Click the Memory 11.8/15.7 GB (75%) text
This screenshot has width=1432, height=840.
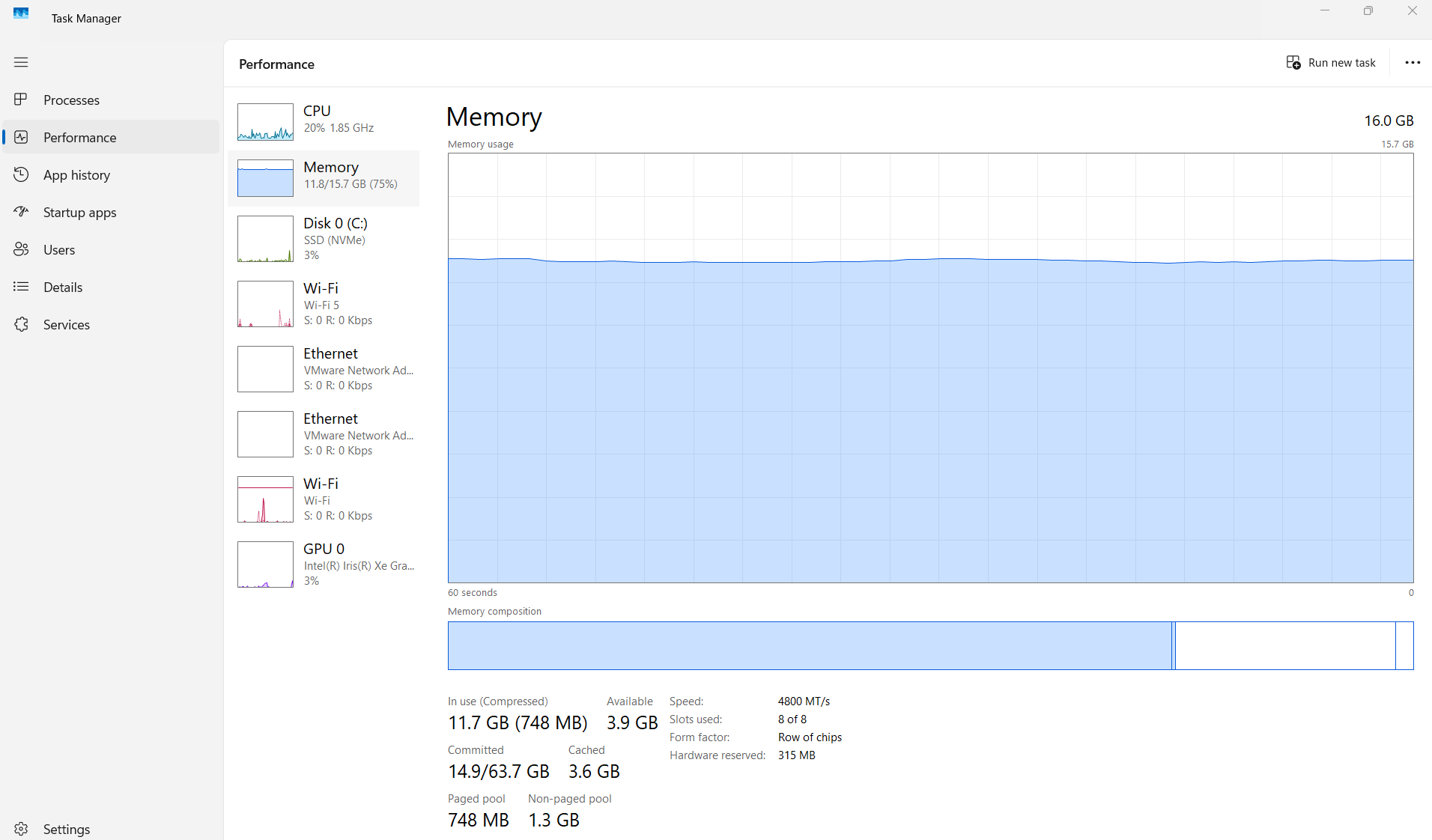tap(351, 184)
